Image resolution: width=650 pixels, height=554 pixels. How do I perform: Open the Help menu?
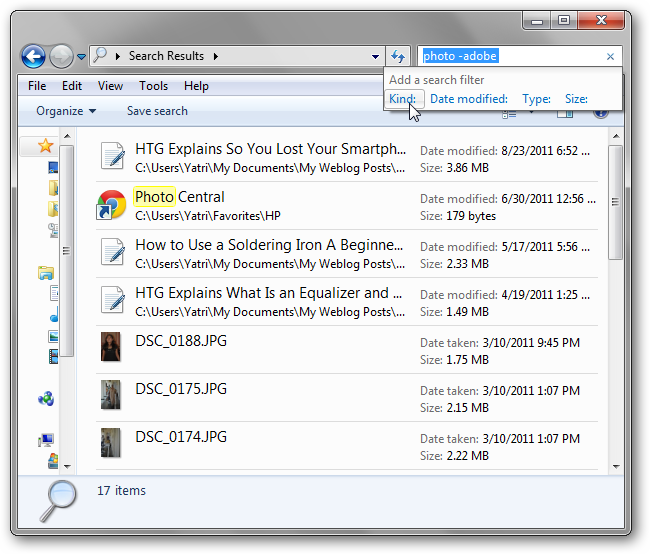pyautogui.click(x=196, y=86)
